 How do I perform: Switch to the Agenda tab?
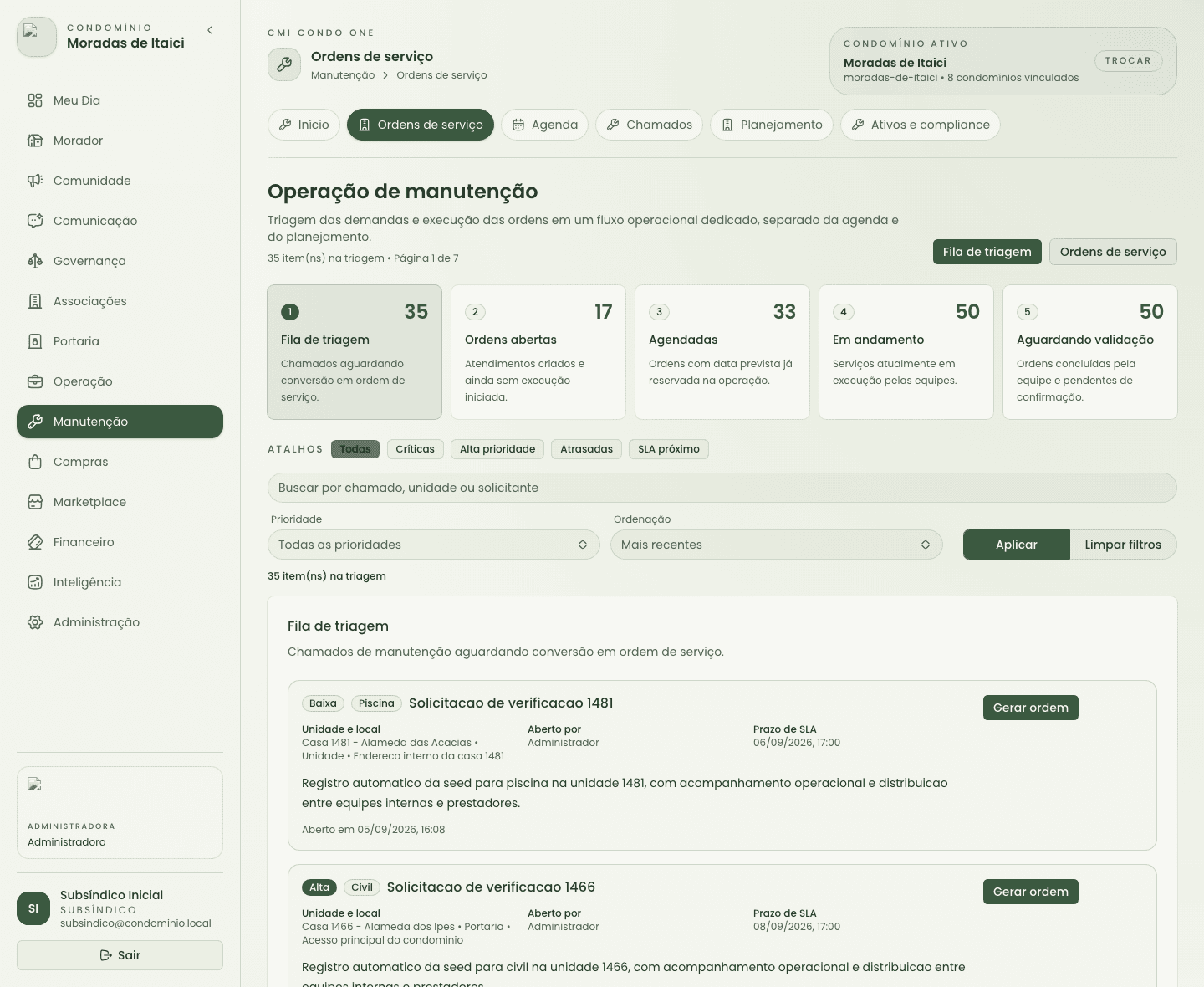click(545, 125)
